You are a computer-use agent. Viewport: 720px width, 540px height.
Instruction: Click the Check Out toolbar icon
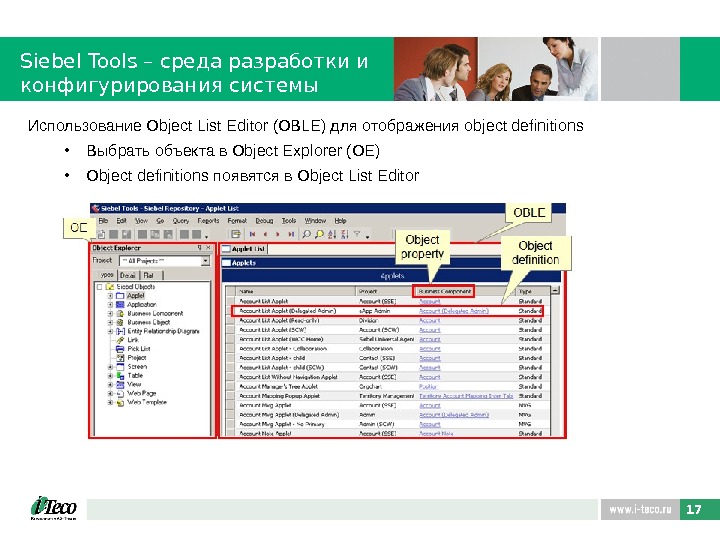click(235, 234)
